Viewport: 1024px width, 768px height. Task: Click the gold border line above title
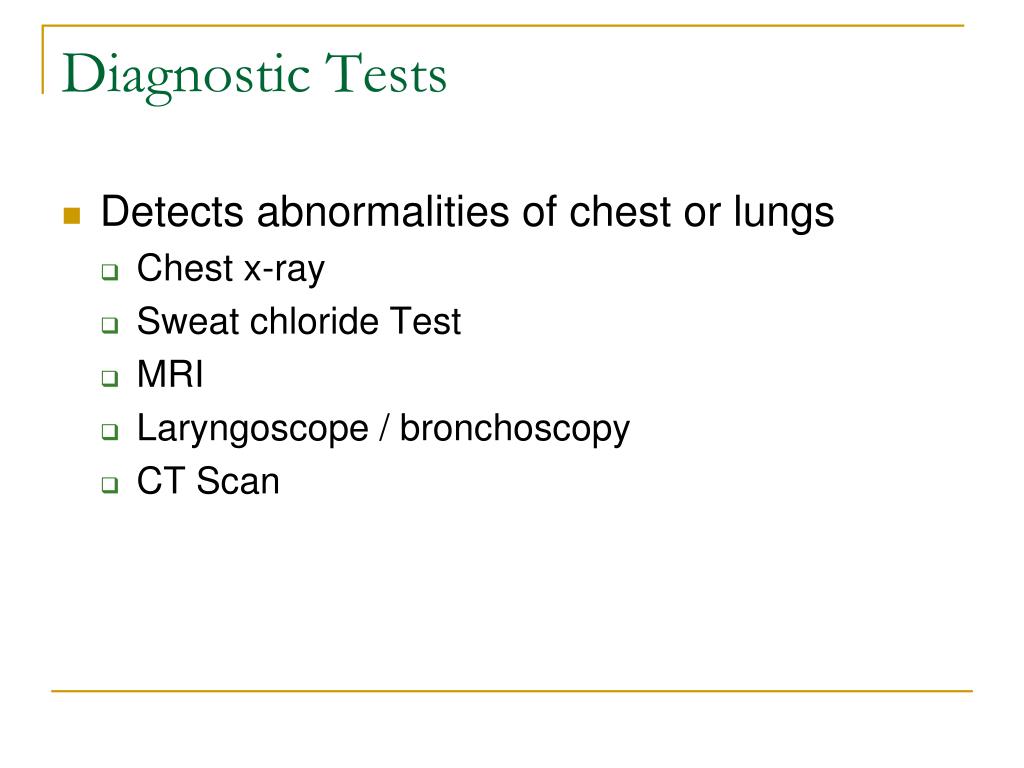coord(503,25)
